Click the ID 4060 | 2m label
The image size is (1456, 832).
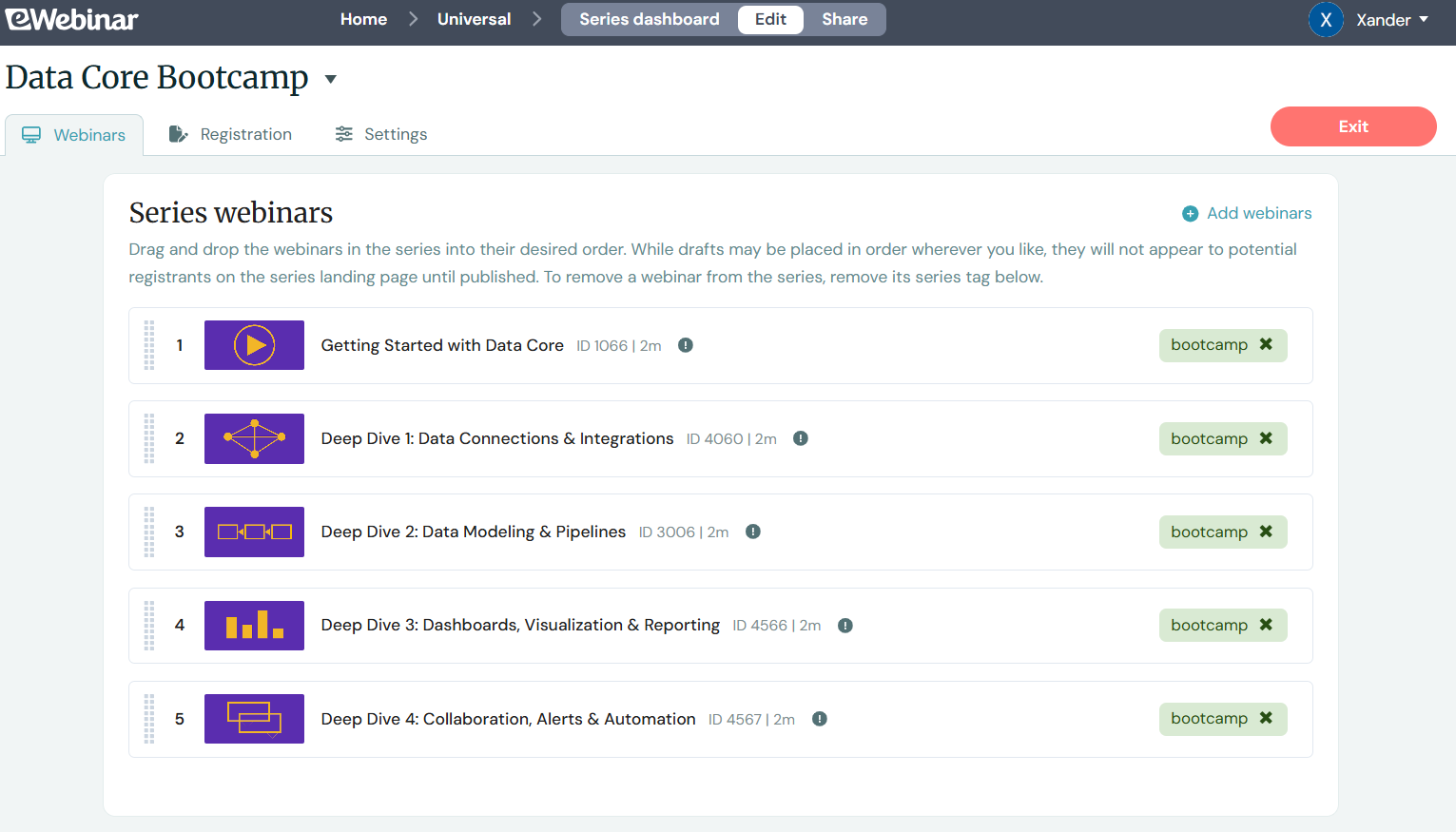click(731, 439)
